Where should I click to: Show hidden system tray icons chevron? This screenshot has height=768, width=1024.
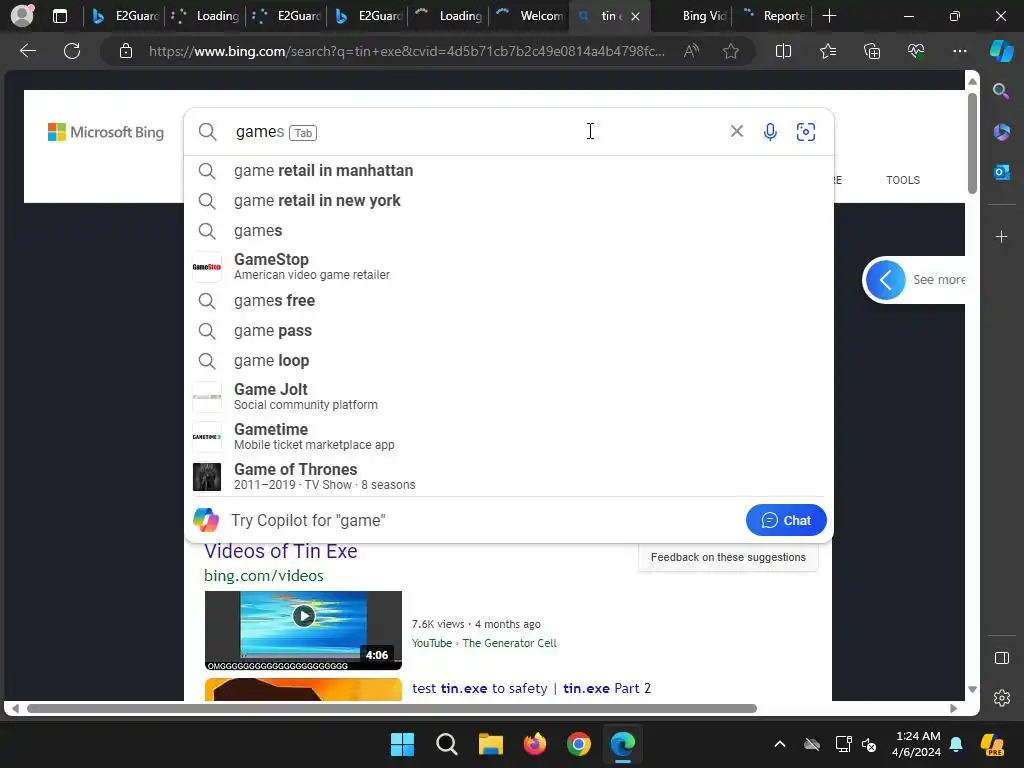point(780,744)
